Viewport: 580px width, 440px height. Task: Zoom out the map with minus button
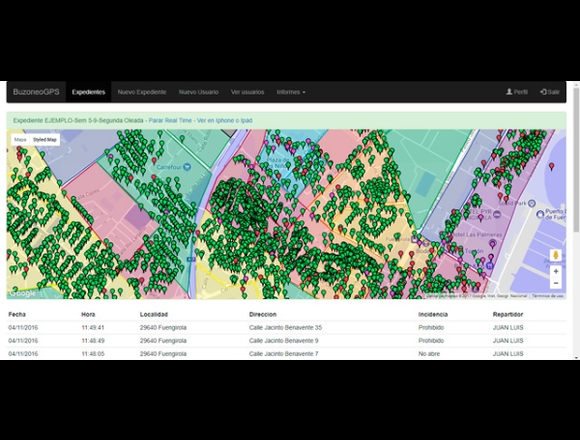click(x=556, y=283)
